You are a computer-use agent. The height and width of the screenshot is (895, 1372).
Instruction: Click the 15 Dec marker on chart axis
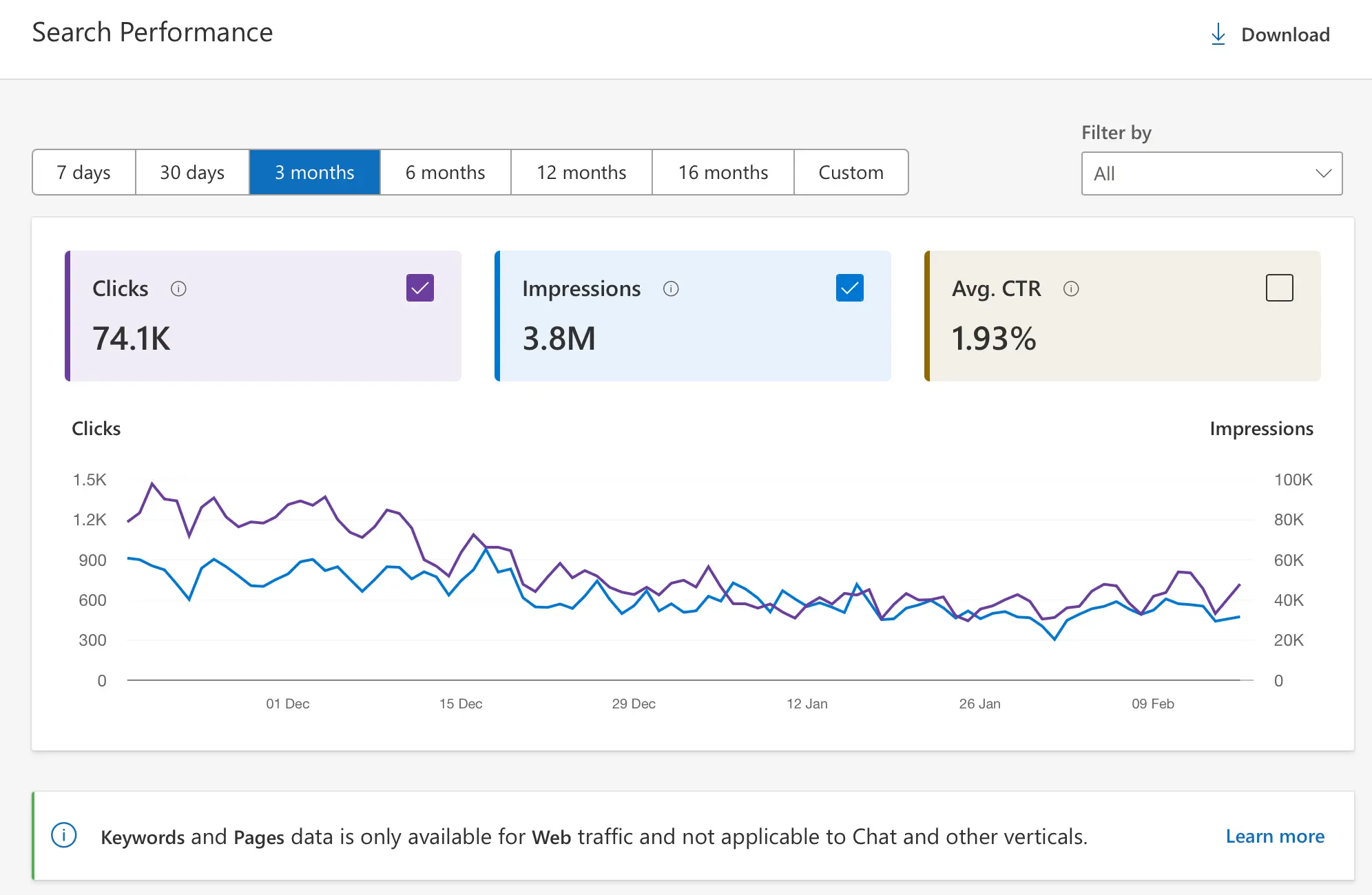461,704
